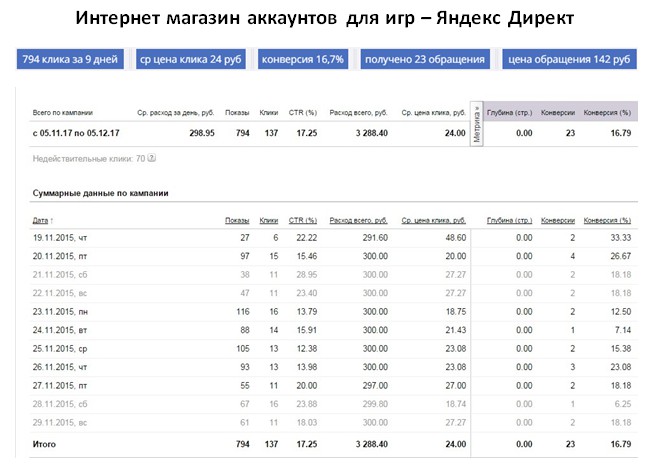Click conversion value 7.14 for 24.11.2015

[x=623, y=330]
